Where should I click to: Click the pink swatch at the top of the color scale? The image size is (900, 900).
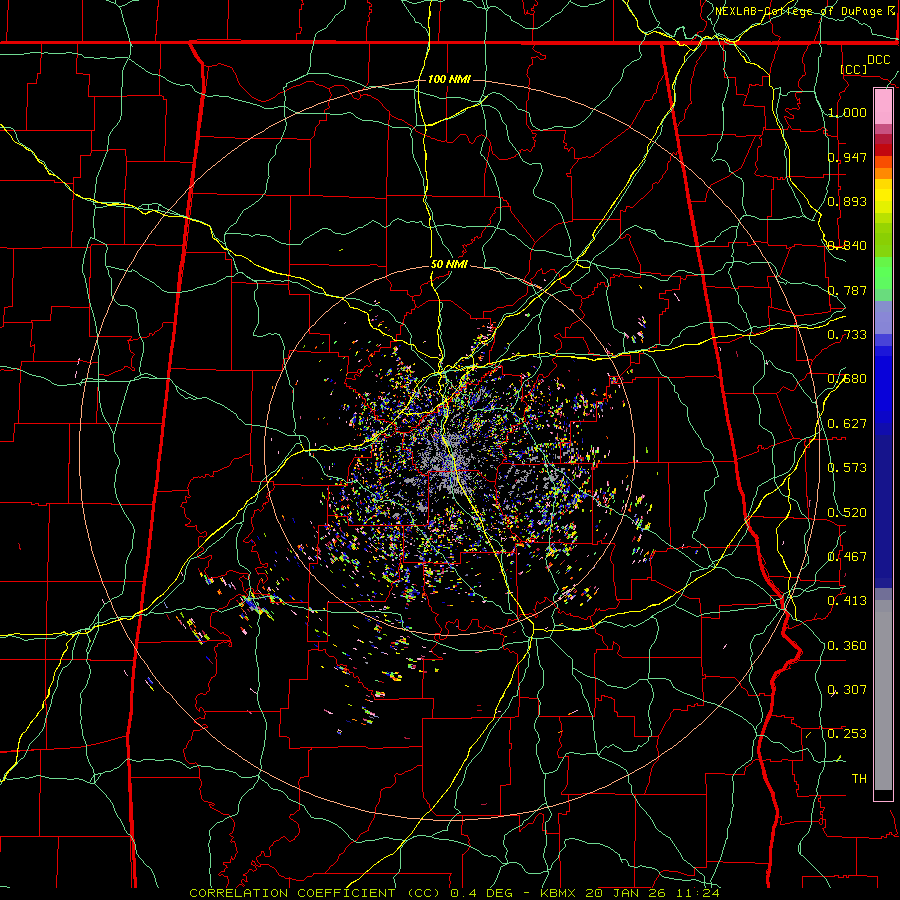883,107
